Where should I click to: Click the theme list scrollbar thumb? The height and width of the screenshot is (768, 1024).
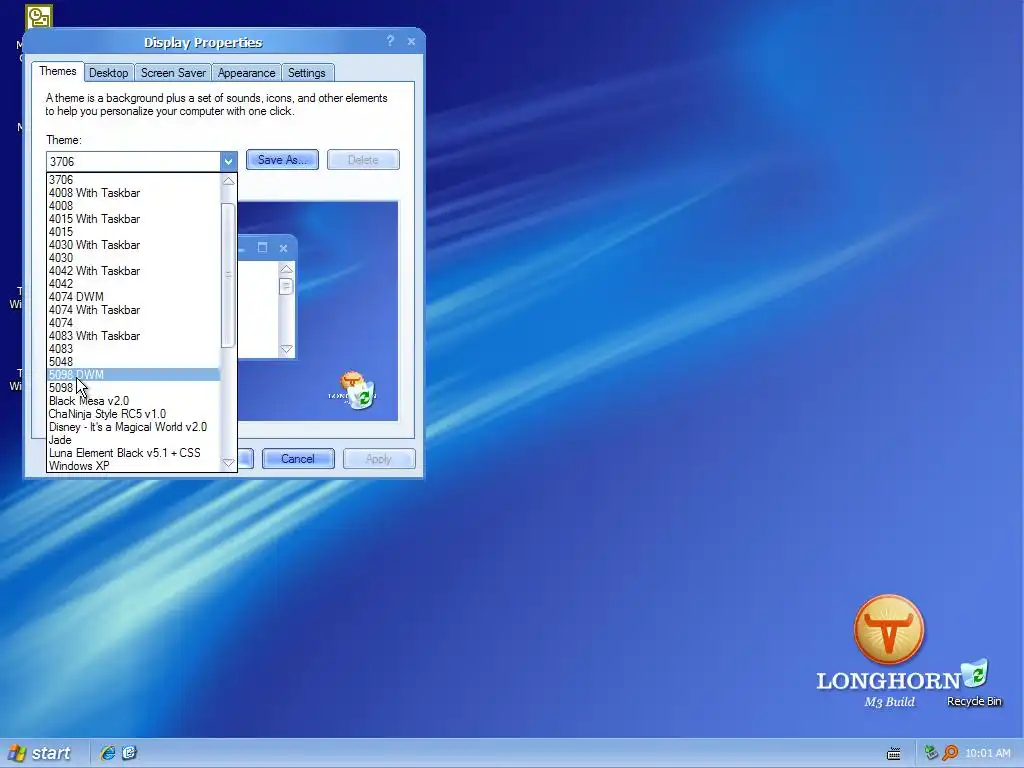pos(228,275)
